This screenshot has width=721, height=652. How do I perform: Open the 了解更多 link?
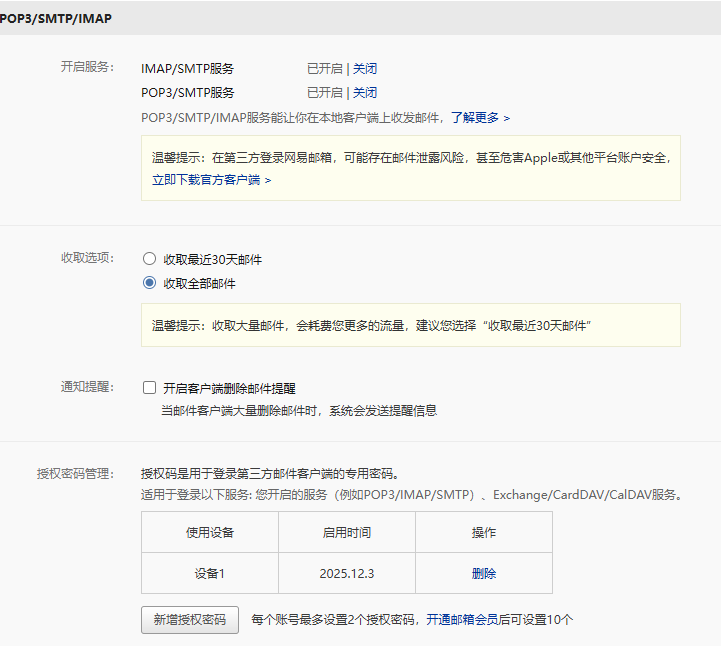(x=480, y=118)
